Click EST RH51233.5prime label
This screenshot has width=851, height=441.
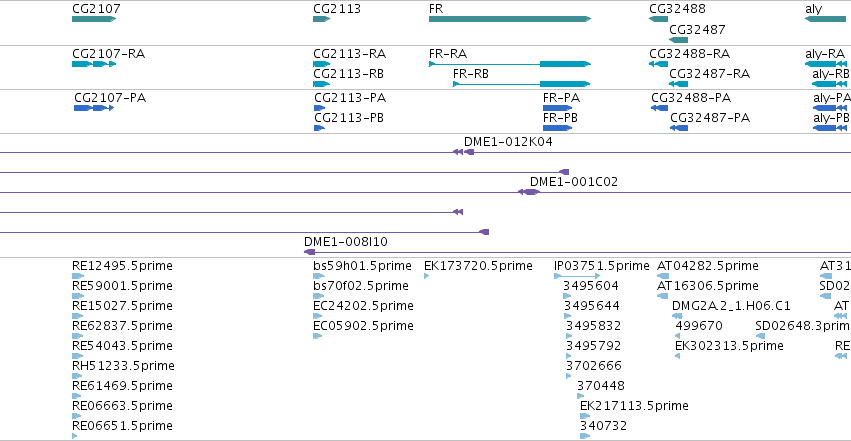tap(123, 366)
